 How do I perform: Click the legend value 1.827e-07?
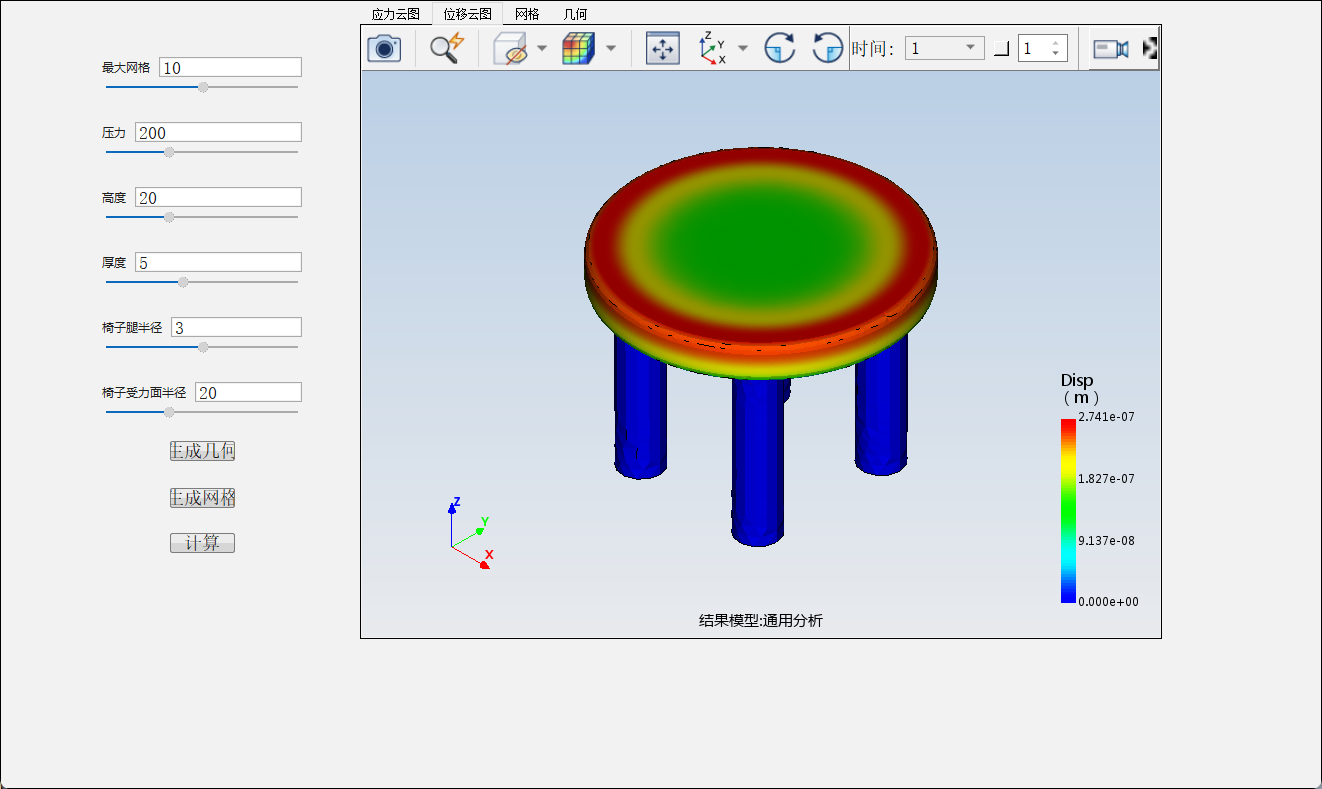(1106, 479)
